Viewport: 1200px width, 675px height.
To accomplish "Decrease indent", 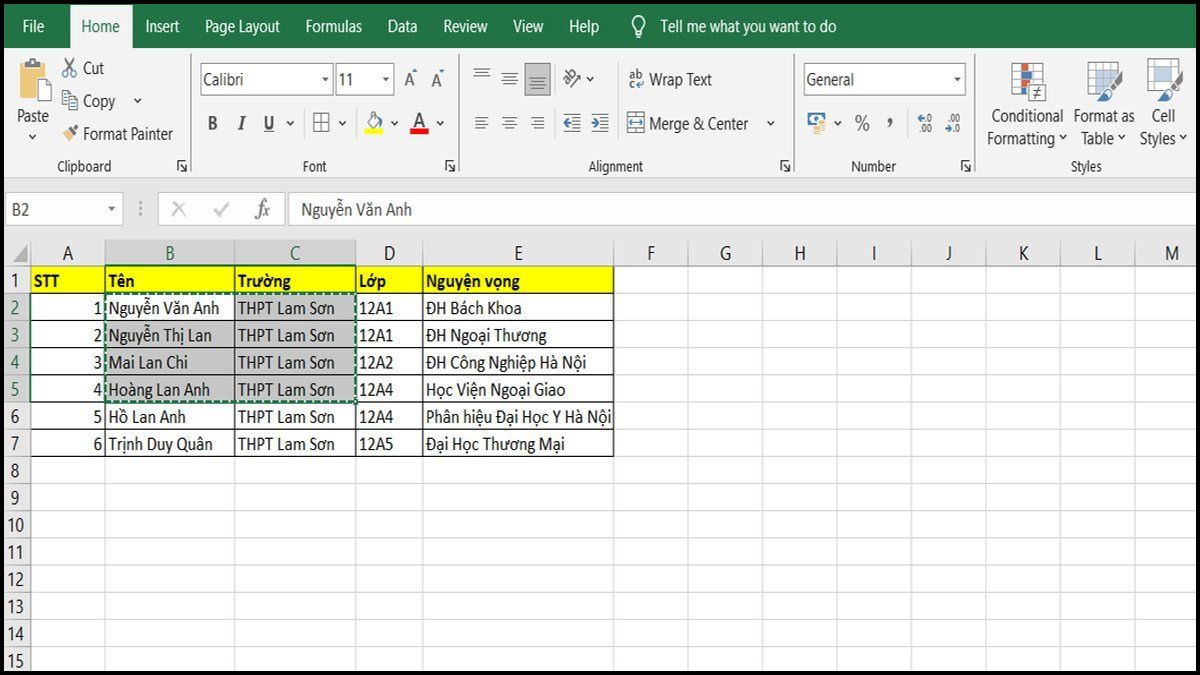I will click(572, 123).
